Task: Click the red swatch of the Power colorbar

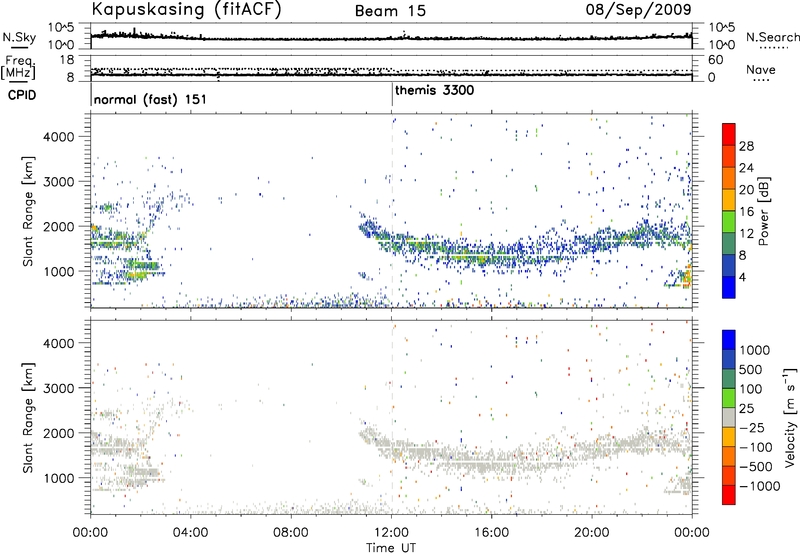Action: pos(729,135)
